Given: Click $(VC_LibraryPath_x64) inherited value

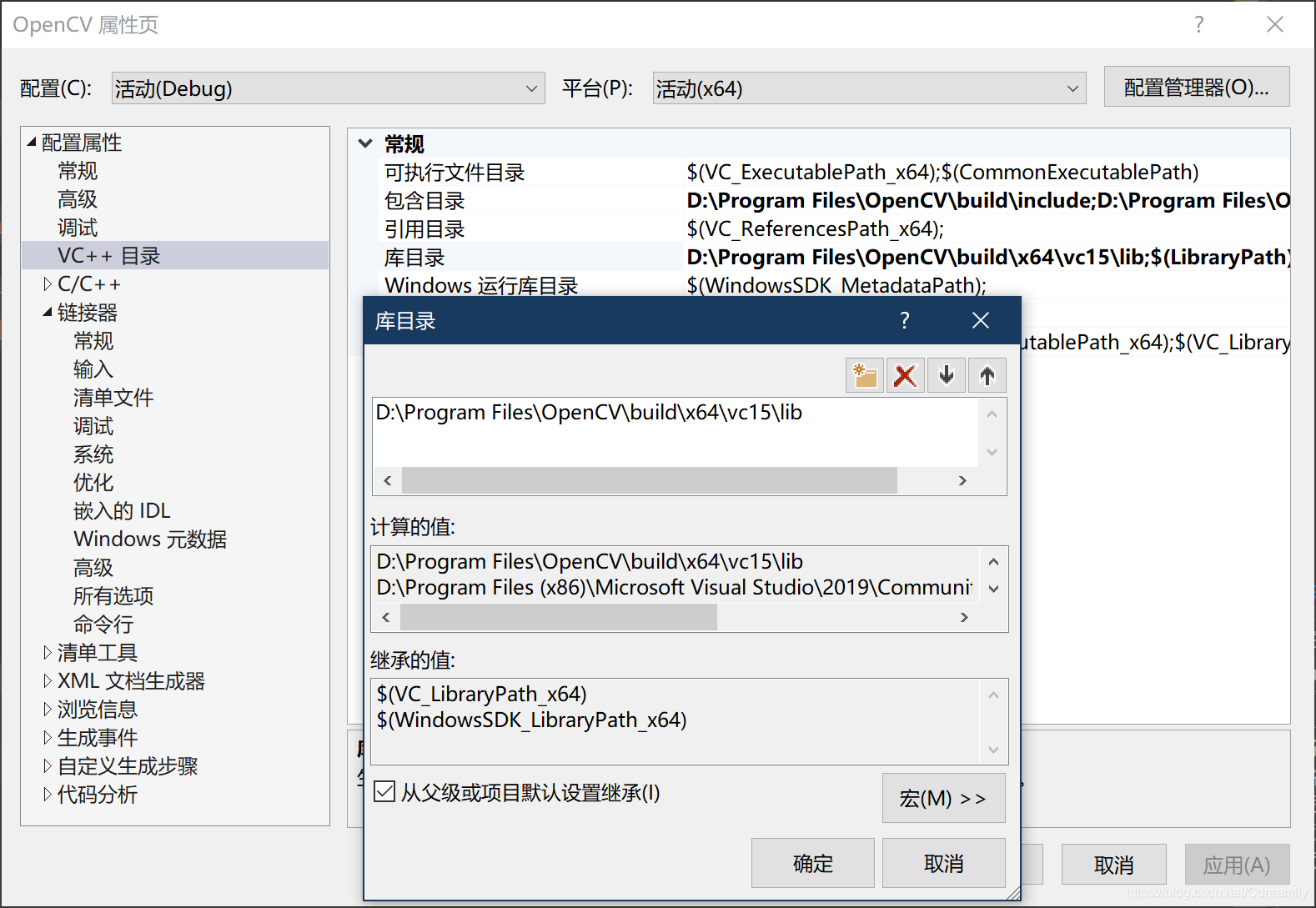Looking at the screenshot, I should (482, 694).
